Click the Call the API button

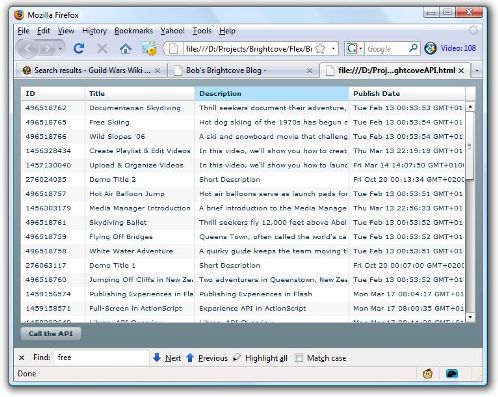(51, 334)
